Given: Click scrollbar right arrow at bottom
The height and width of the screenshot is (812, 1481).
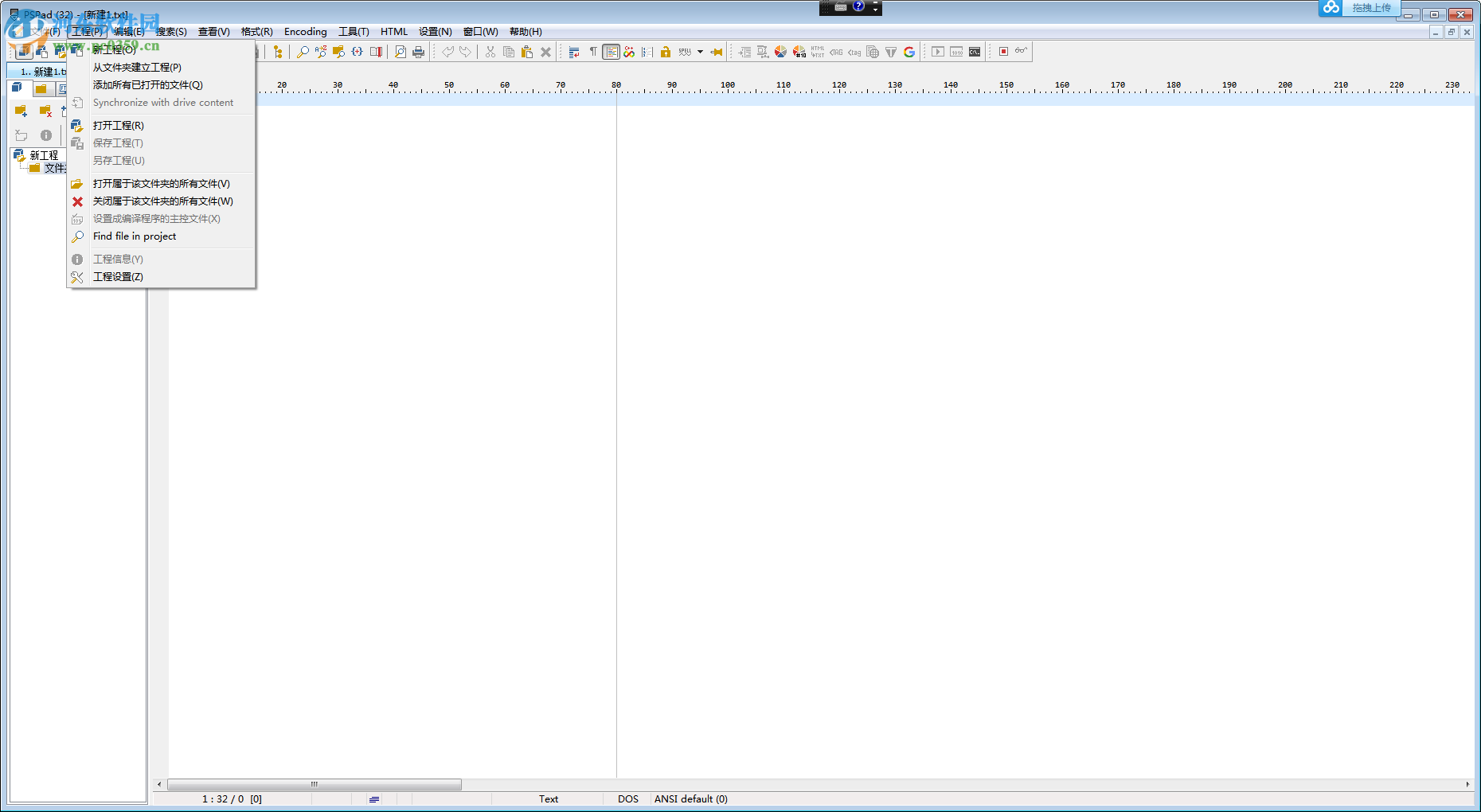Looking at the screenshot, I should tap(1467, 784).
